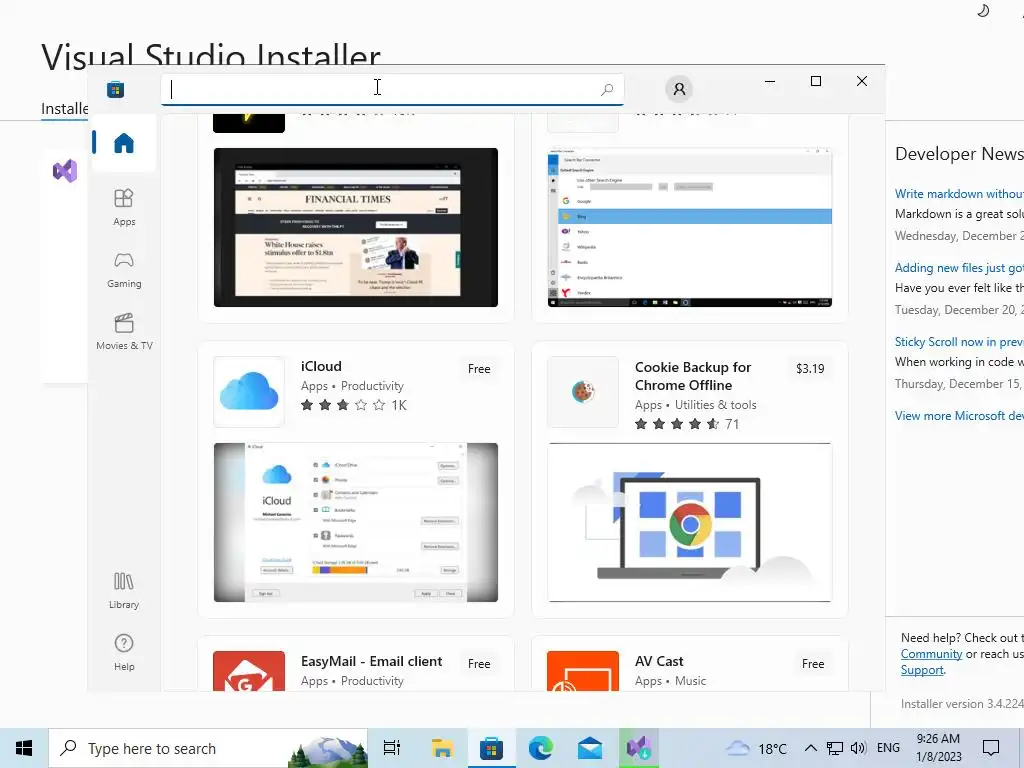Click 'Apps • Music' under AV Cast
This screenshot has height=768, width=1024.
[x=671, y=681]
